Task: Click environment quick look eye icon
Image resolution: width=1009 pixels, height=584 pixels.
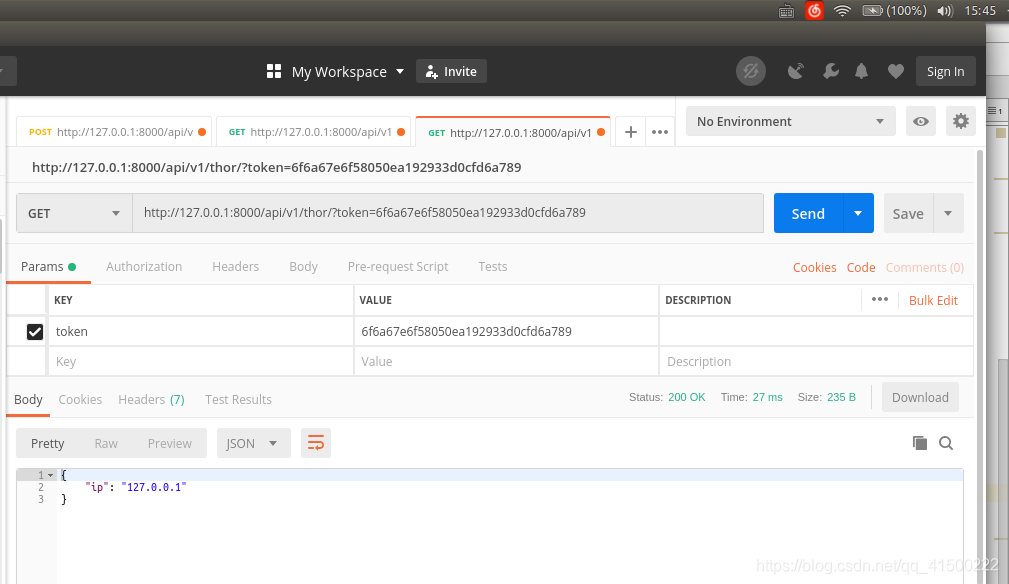Action: point(921,122)
